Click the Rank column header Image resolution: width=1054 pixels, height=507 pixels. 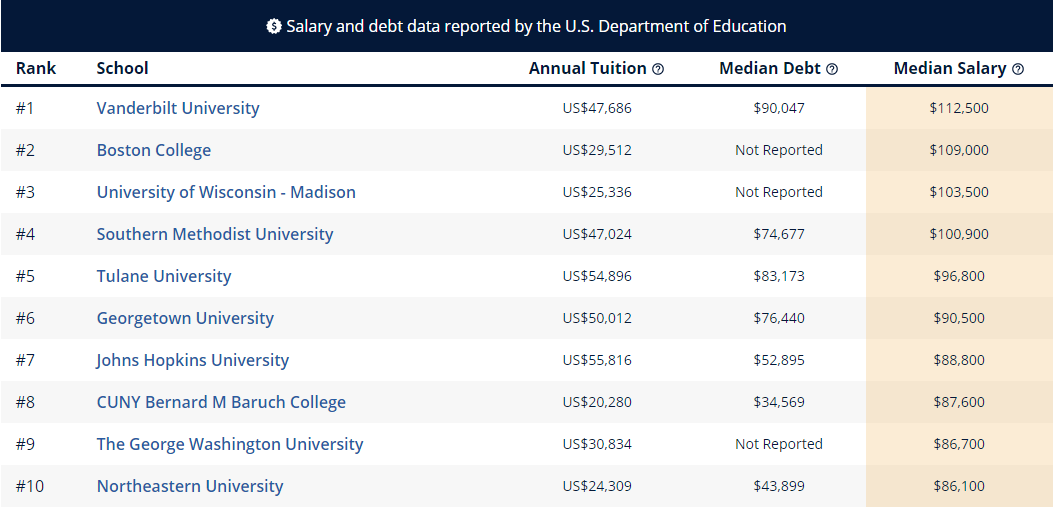36,69
